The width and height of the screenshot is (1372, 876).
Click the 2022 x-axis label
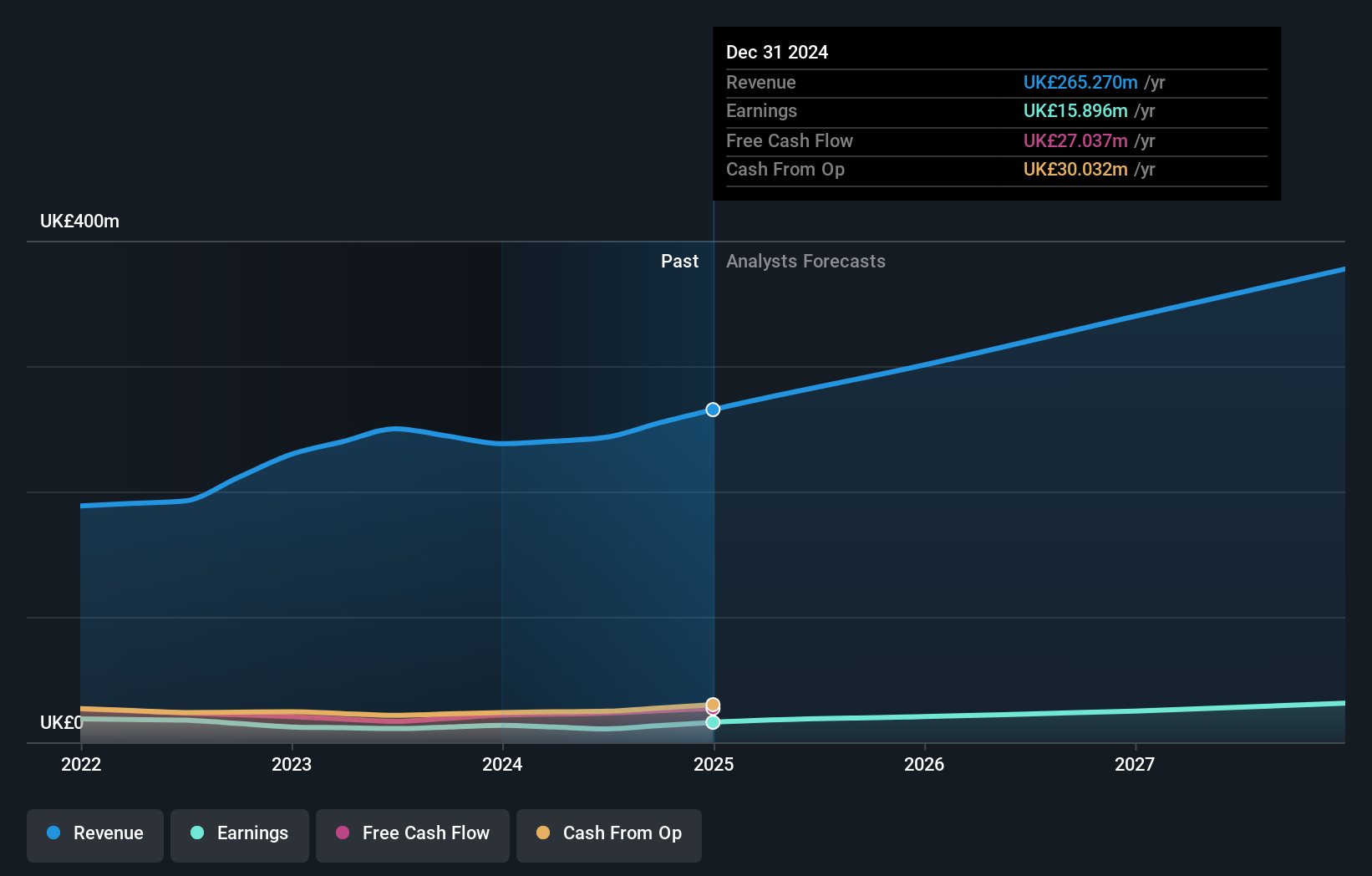click(81, 764)
